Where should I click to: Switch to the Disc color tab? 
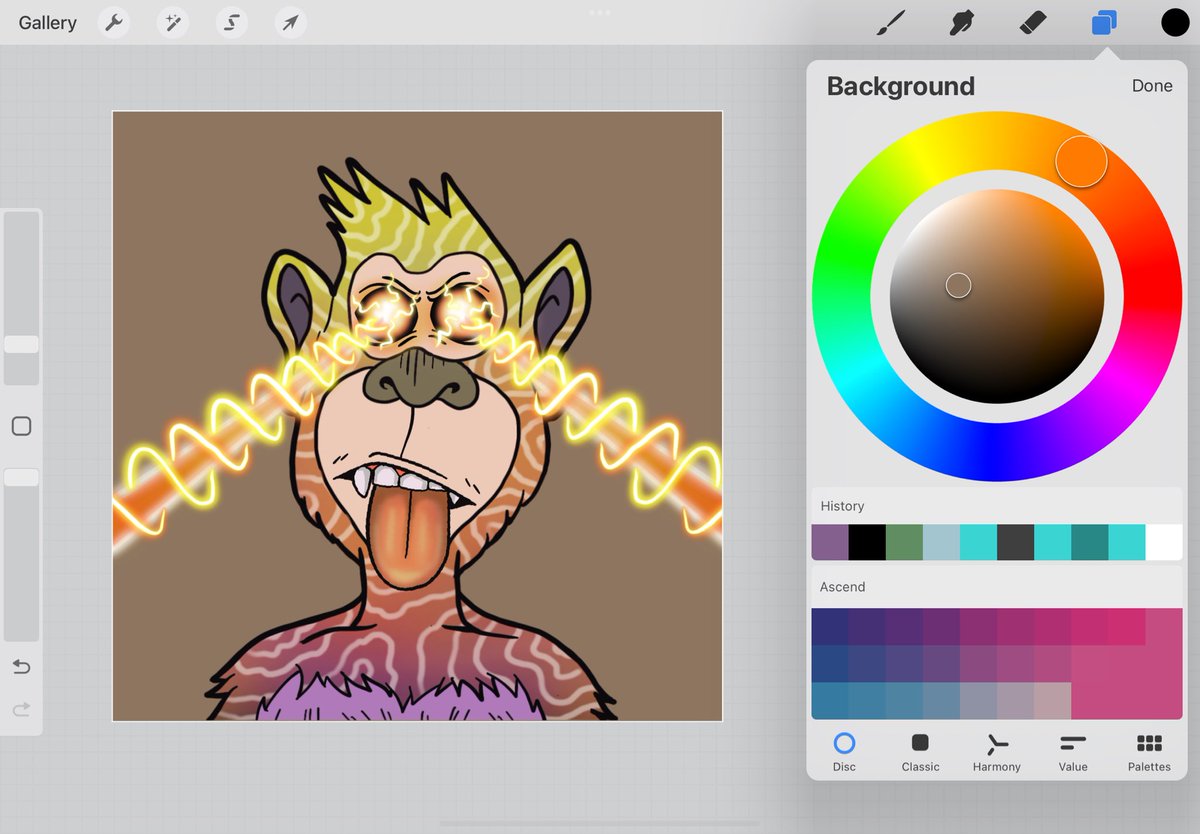[844, 752]
